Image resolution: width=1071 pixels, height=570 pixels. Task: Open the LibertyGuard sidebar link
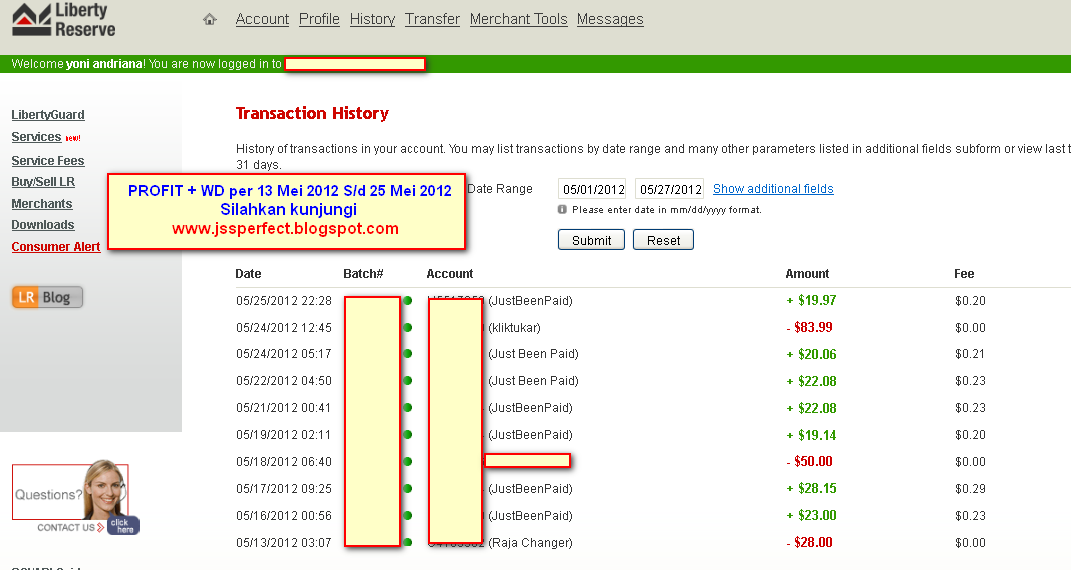48,115
